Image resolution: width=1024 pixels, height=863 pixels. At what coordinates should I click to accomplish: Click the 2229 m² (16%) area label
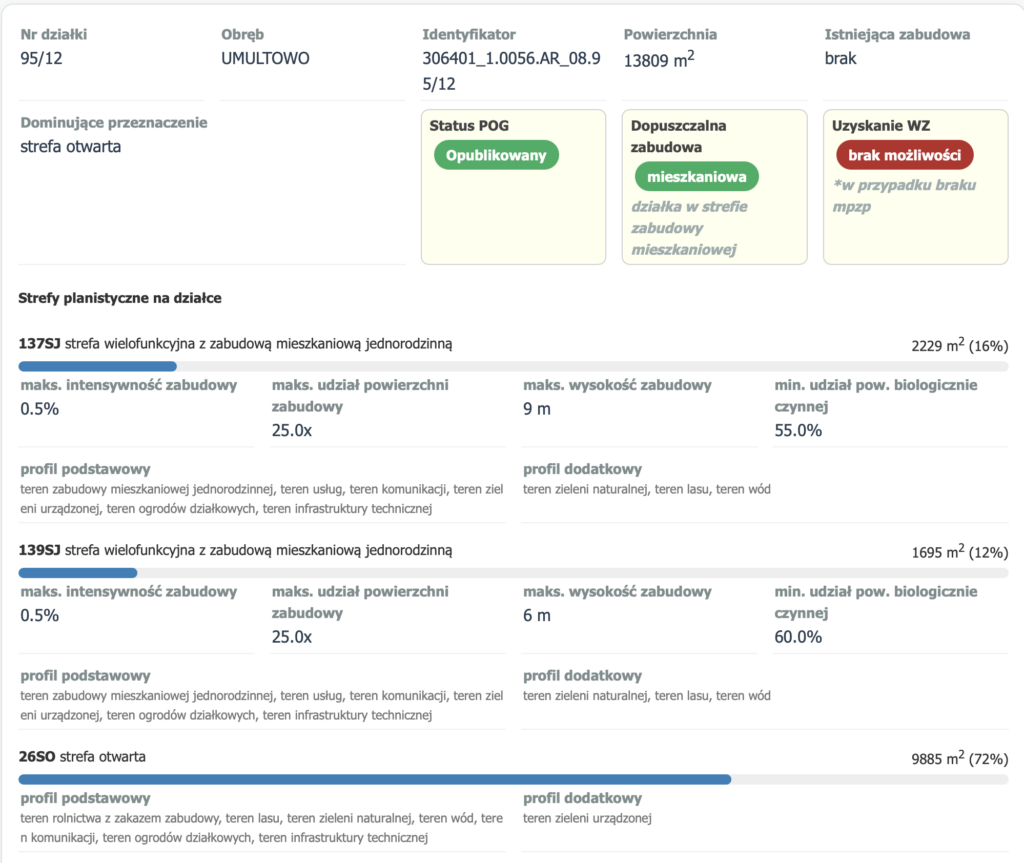tap(959, 346)
